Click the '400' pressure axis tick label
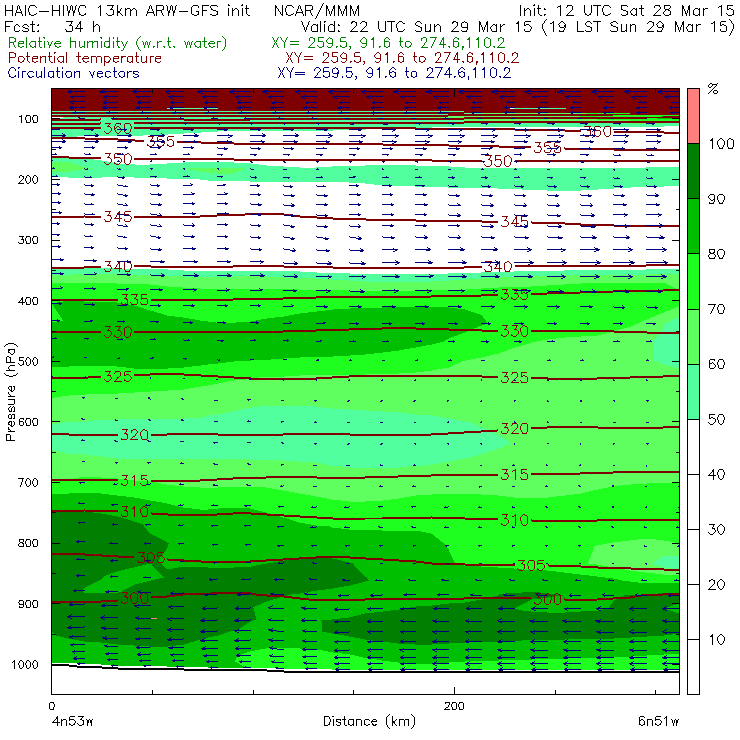The image size is (740, 740). (28, 301)
